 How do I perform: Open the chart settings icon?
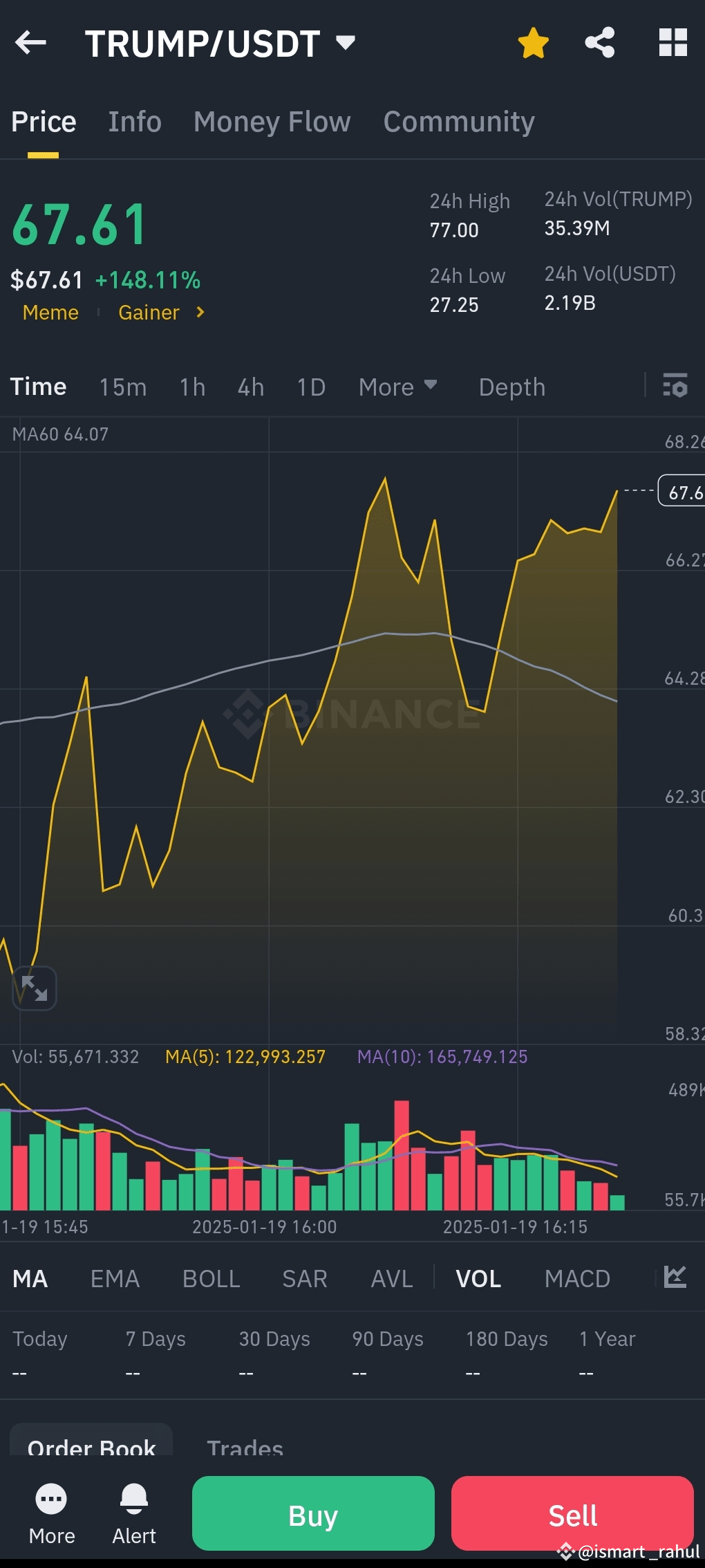click(x=675, y=385)
